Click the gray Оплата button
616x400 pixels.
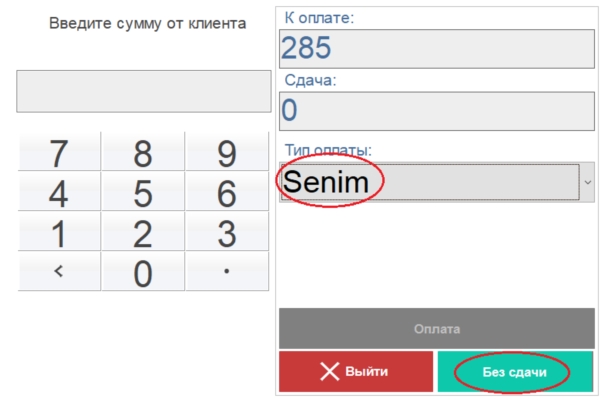(x=436, y=328)
